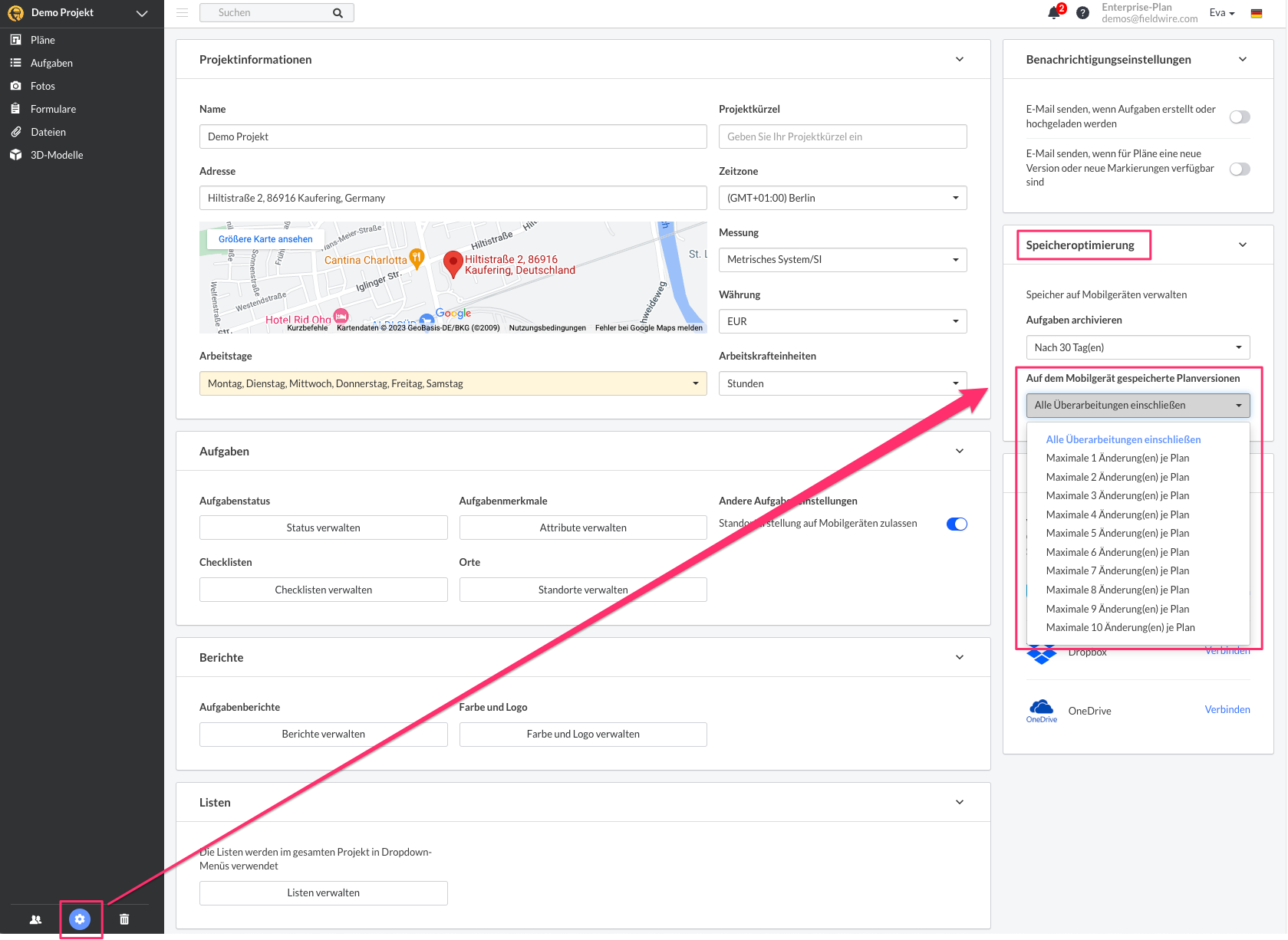Open project settings gear icon
Viewport: 1288px width, 940px height.
click(x=80, y=919)
